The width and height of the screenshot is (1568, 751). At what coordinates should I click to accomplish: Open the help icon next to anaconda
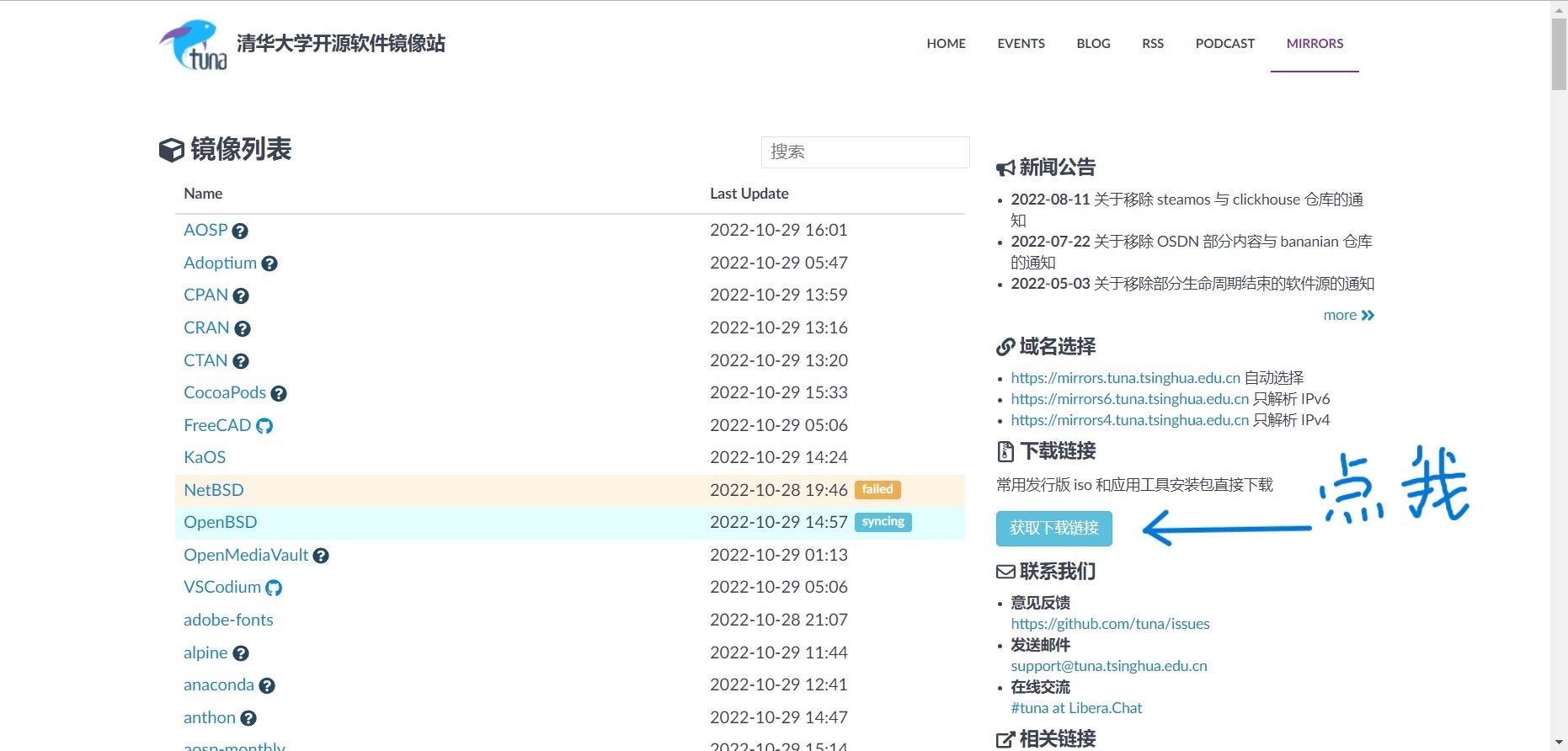267,686
